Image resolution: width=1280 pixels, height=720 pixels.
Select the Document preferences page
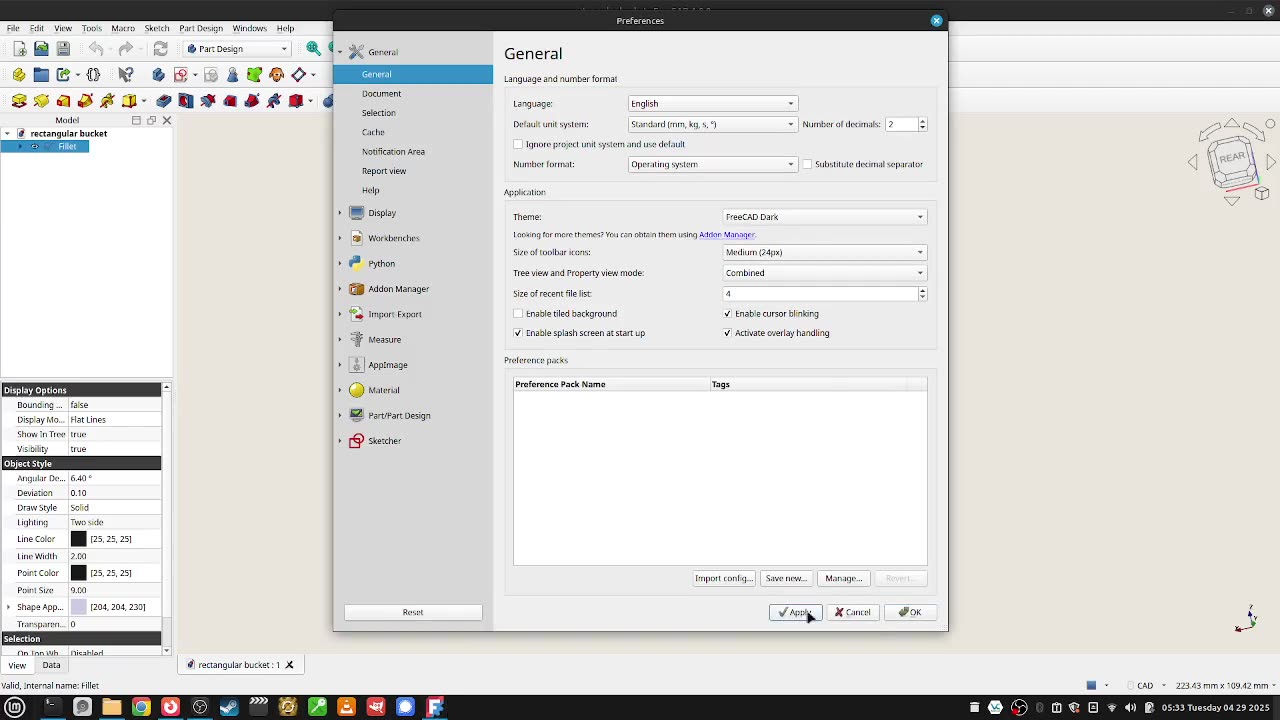click(381, 94)
